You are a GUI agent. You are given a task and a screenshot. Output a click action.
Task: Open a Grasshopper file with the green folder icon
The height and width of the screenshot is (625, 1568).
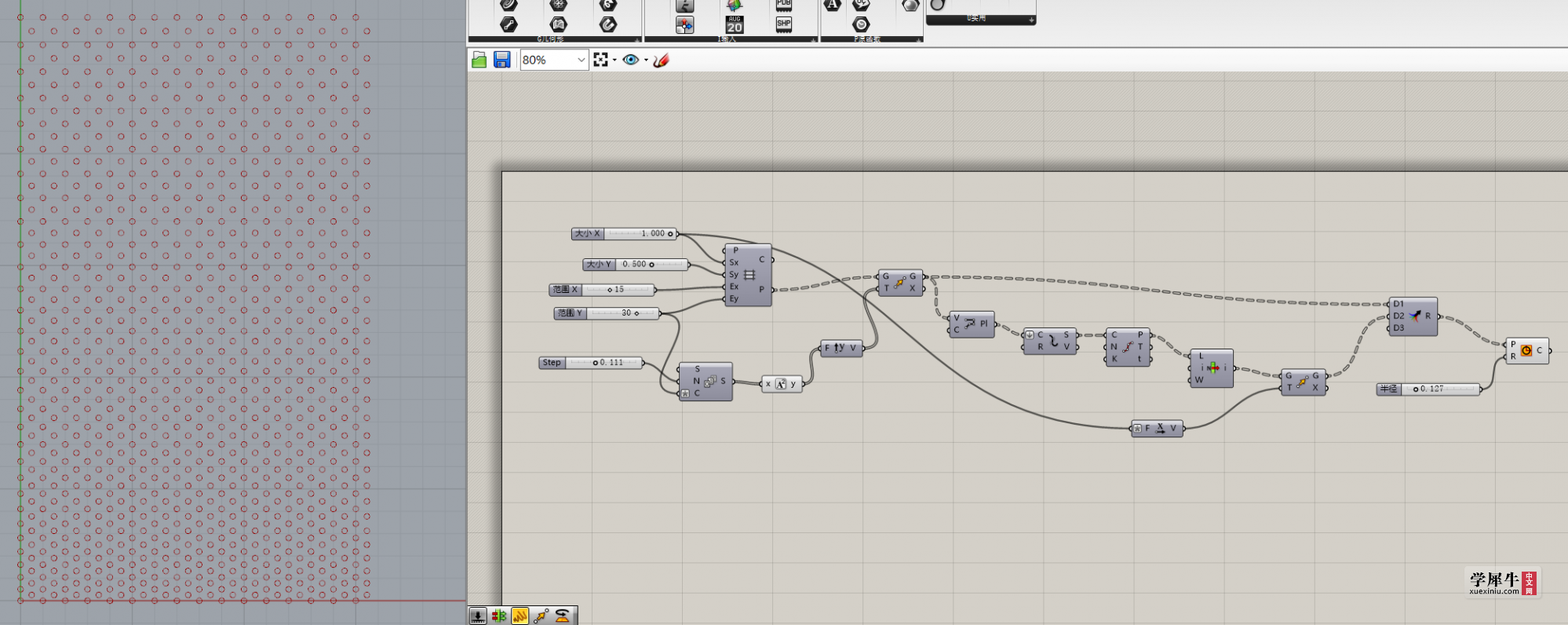(x=479, y=60)
